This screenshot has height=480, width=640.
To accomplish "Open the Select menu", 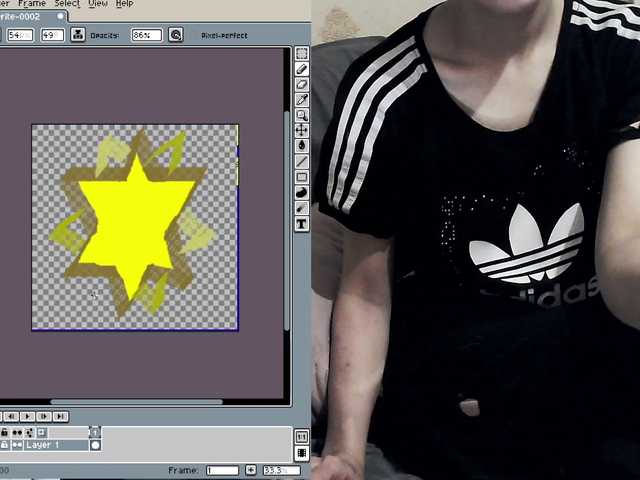I will [67, 4].
